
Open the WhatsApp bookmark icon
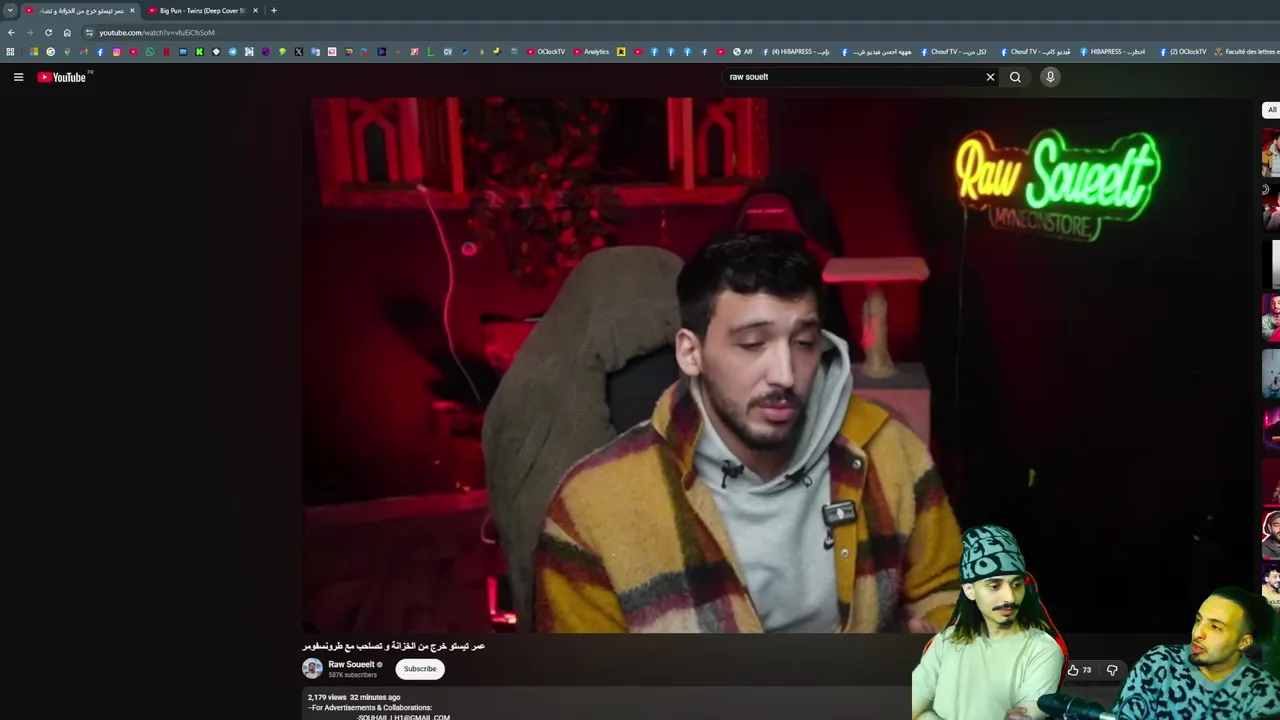point(150,52)
